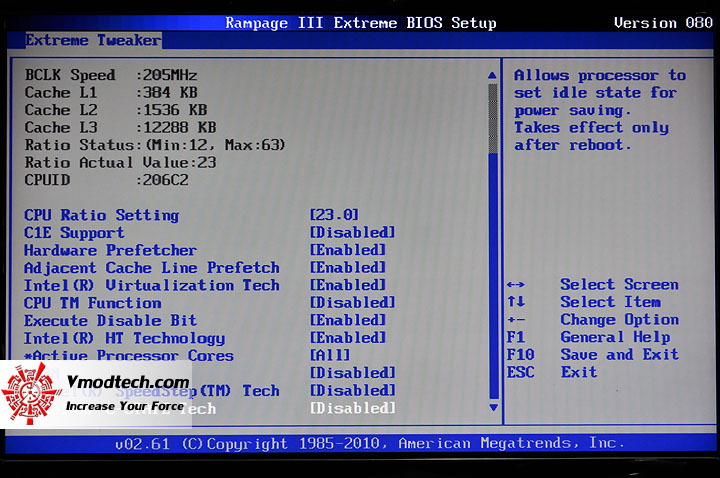Change CPU TM Function [Disabled] value
The height and width of the screenshot is (478, 720).
pos(352,303)
